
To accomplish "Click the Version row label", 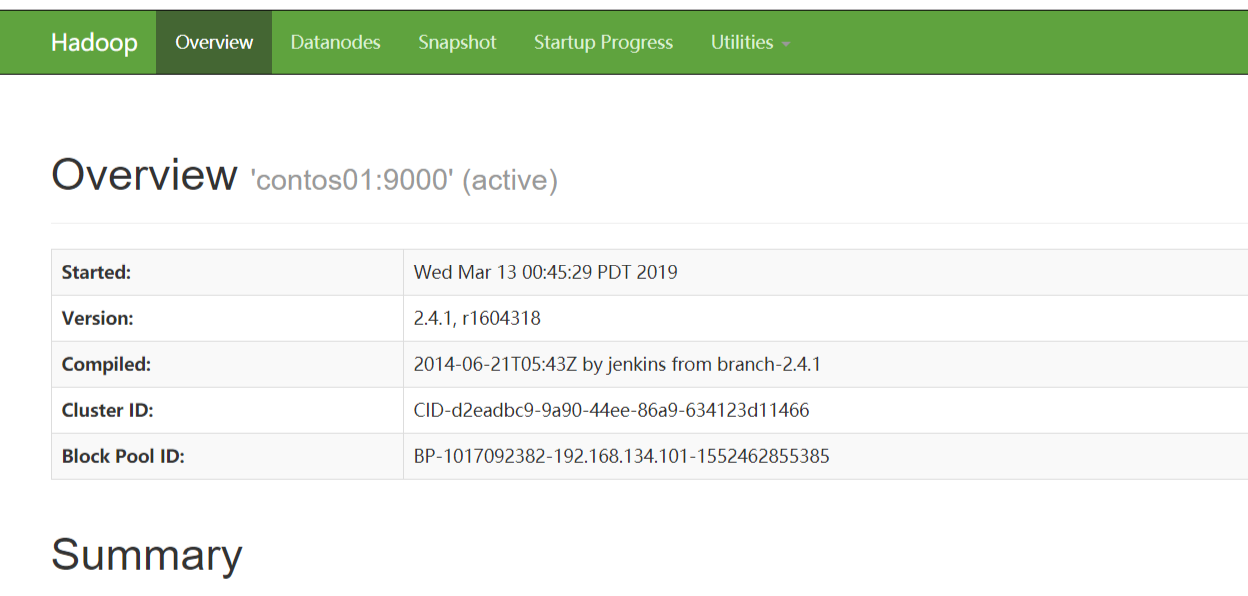I will pyautogui.click(x=97, y=318).
